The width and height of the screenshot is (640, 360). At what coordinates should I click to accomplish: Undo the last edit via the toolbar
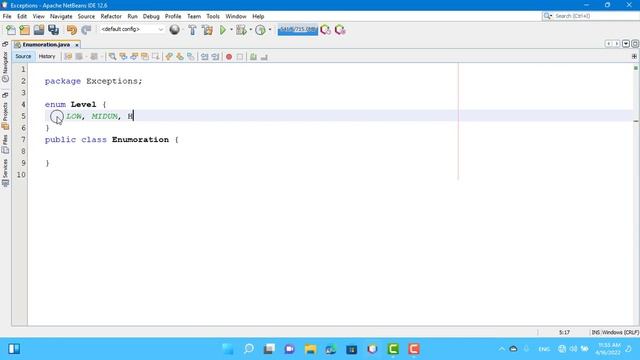(x=72, y=30)
